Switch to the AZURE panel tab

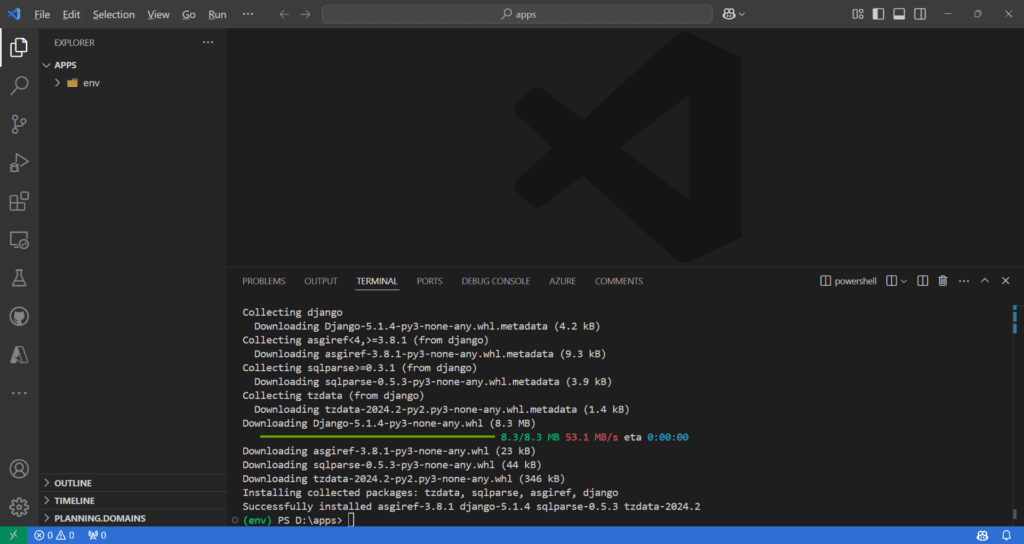coord(562,281)
